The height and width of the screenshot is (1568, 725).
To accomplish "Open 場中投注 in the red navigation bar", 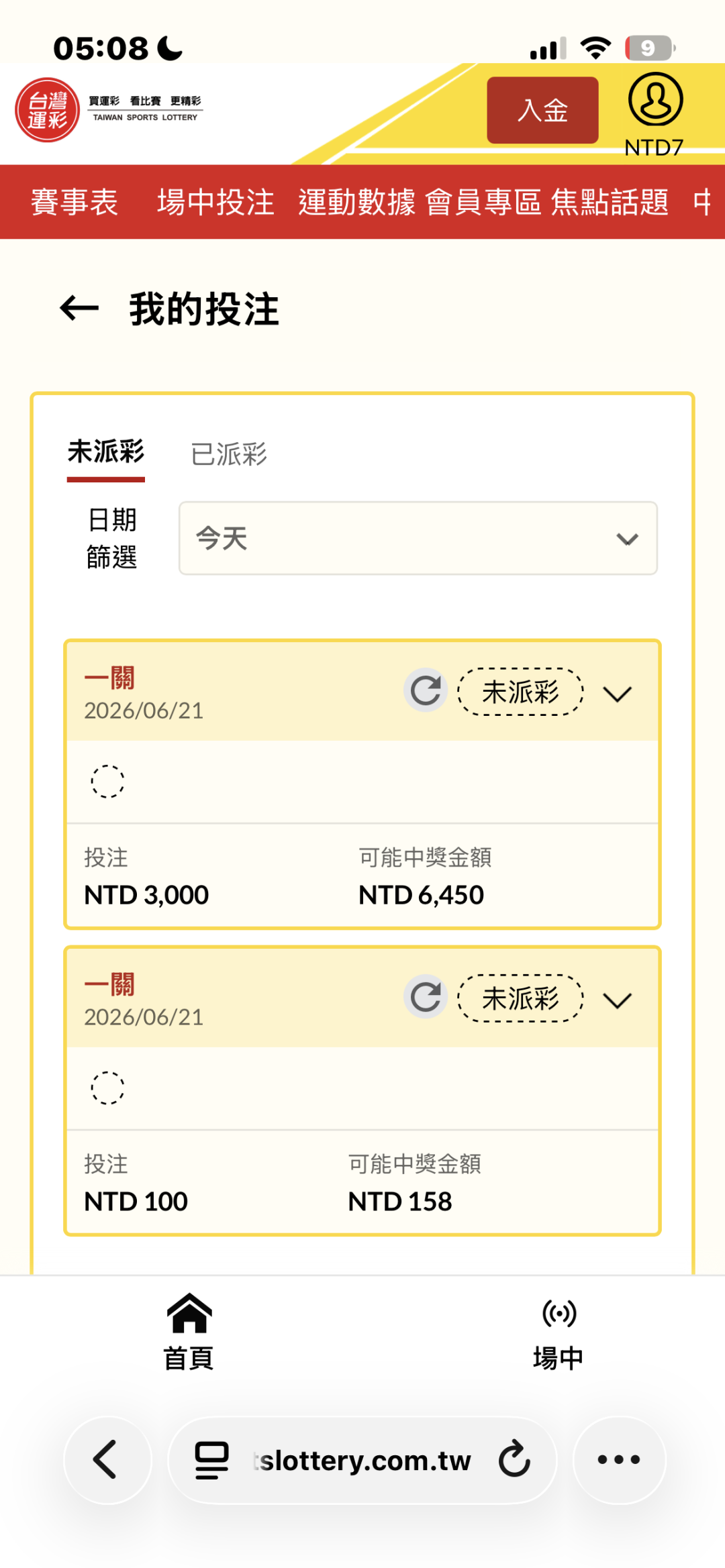I will [x=215, y=202].
